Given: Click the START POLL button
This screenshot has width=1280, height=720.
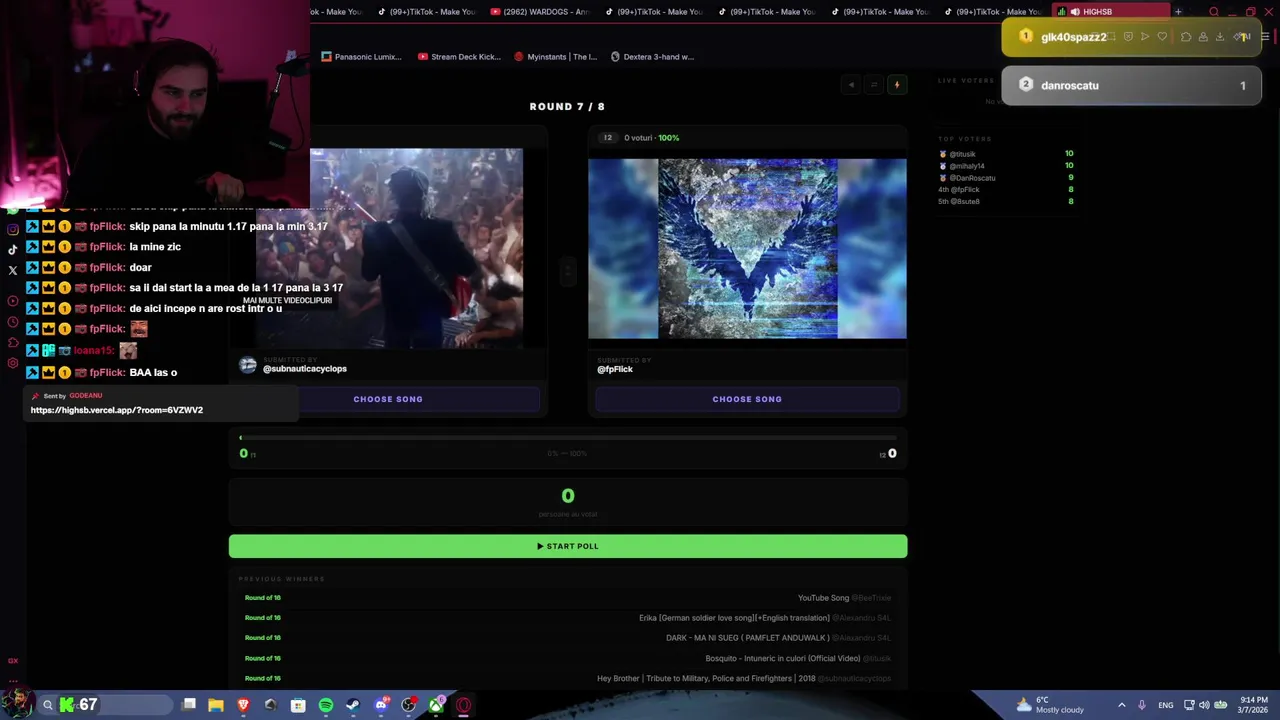Looking at the screenshot, I should coord(568,546).
